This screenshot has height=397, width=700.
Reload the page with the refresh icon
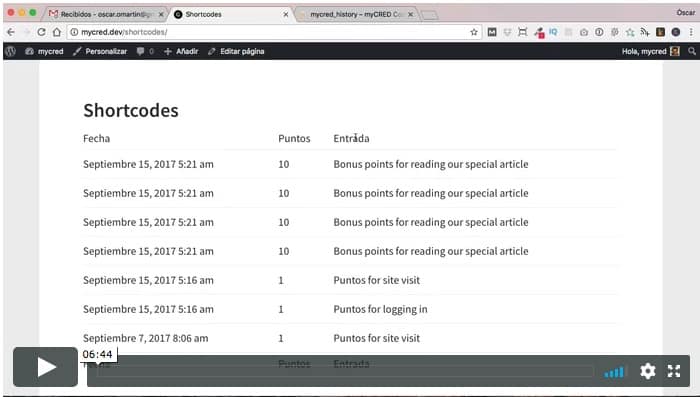42,32
